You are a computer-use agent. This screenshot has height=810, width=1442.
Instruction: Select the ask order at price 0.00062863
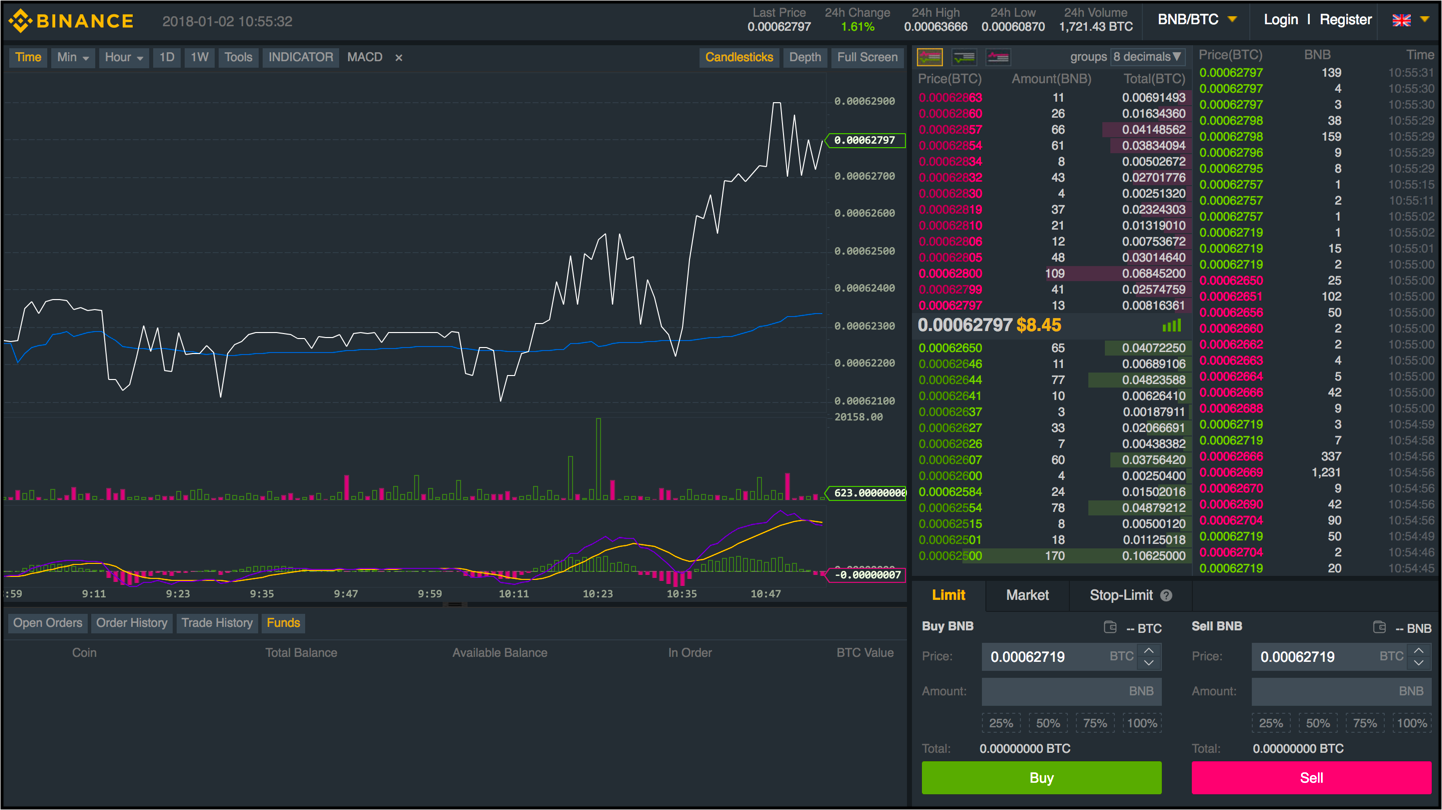click(x=1052, y=98)
